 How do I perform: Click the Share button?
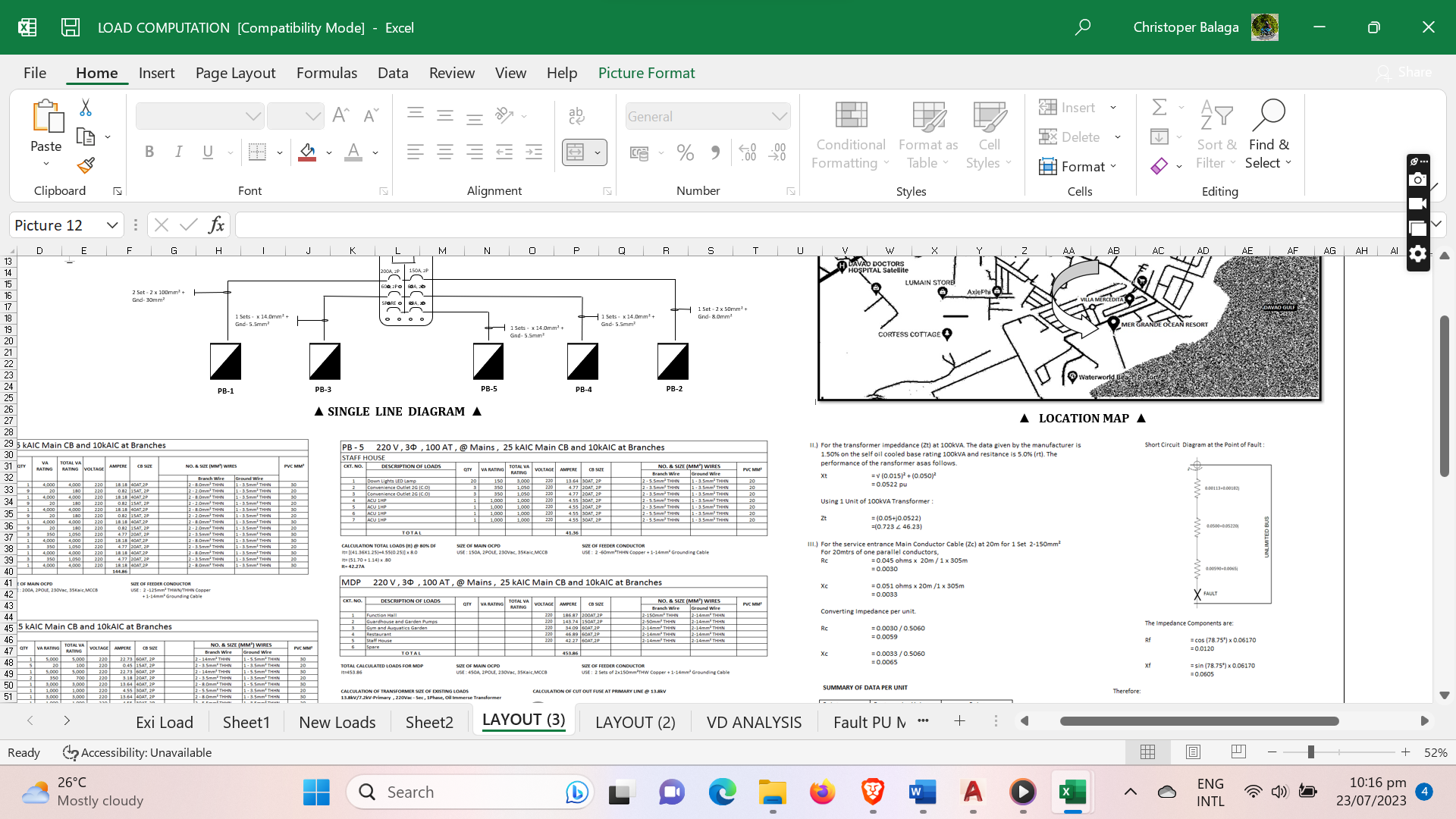(x=1404, y=72)
